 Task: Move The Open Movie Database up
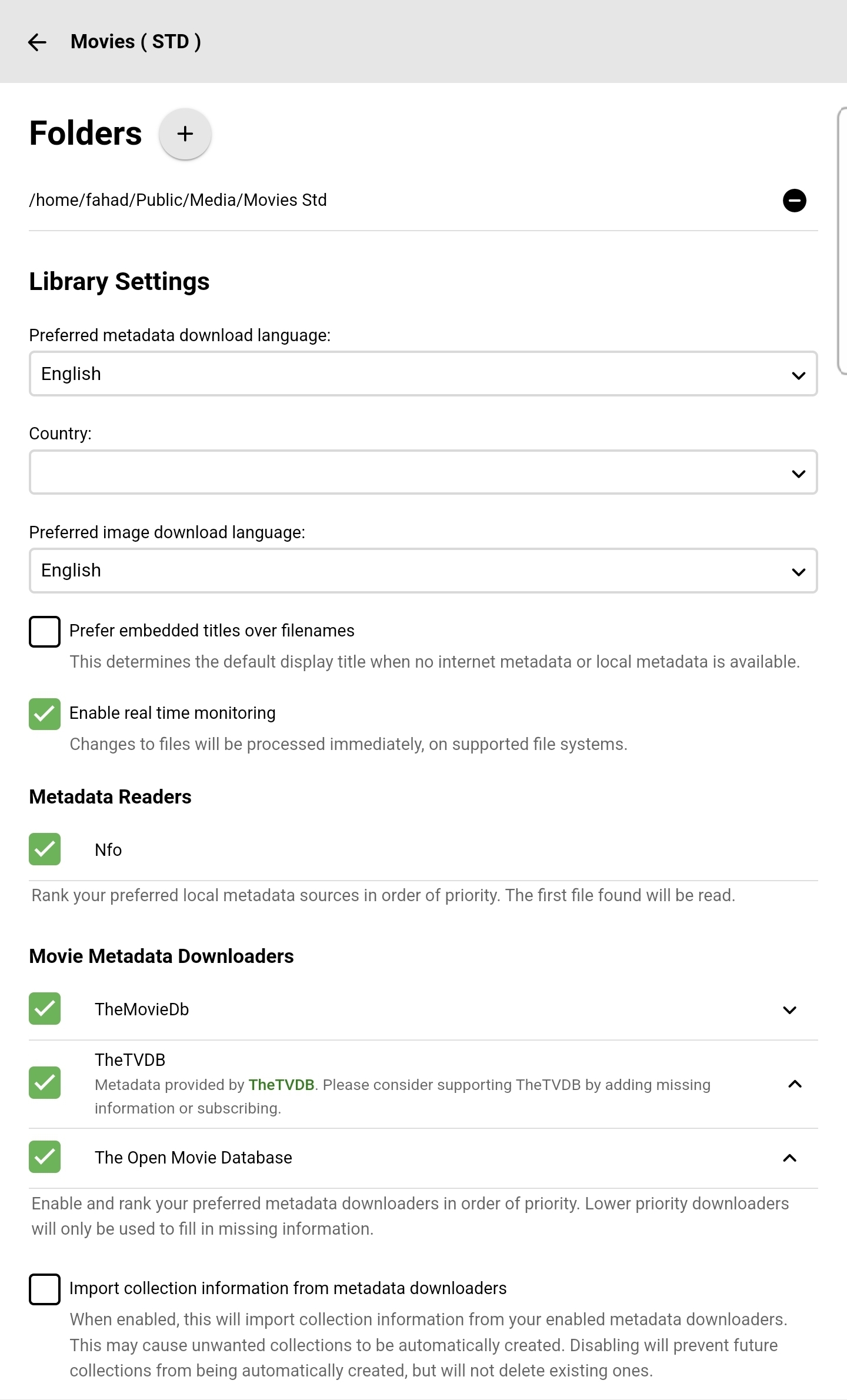pos(789,1158)
